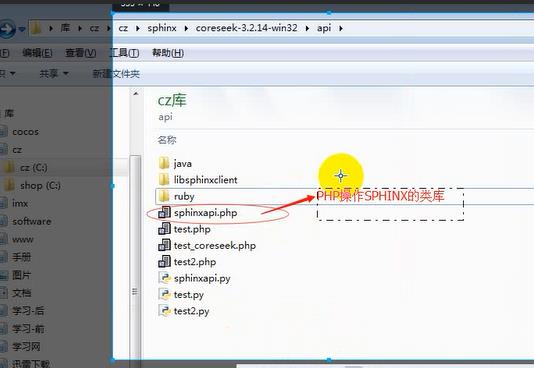Click the test_coreseek.php file name
The height and width of the screenshot is (368, 534).
pos(215,245)
